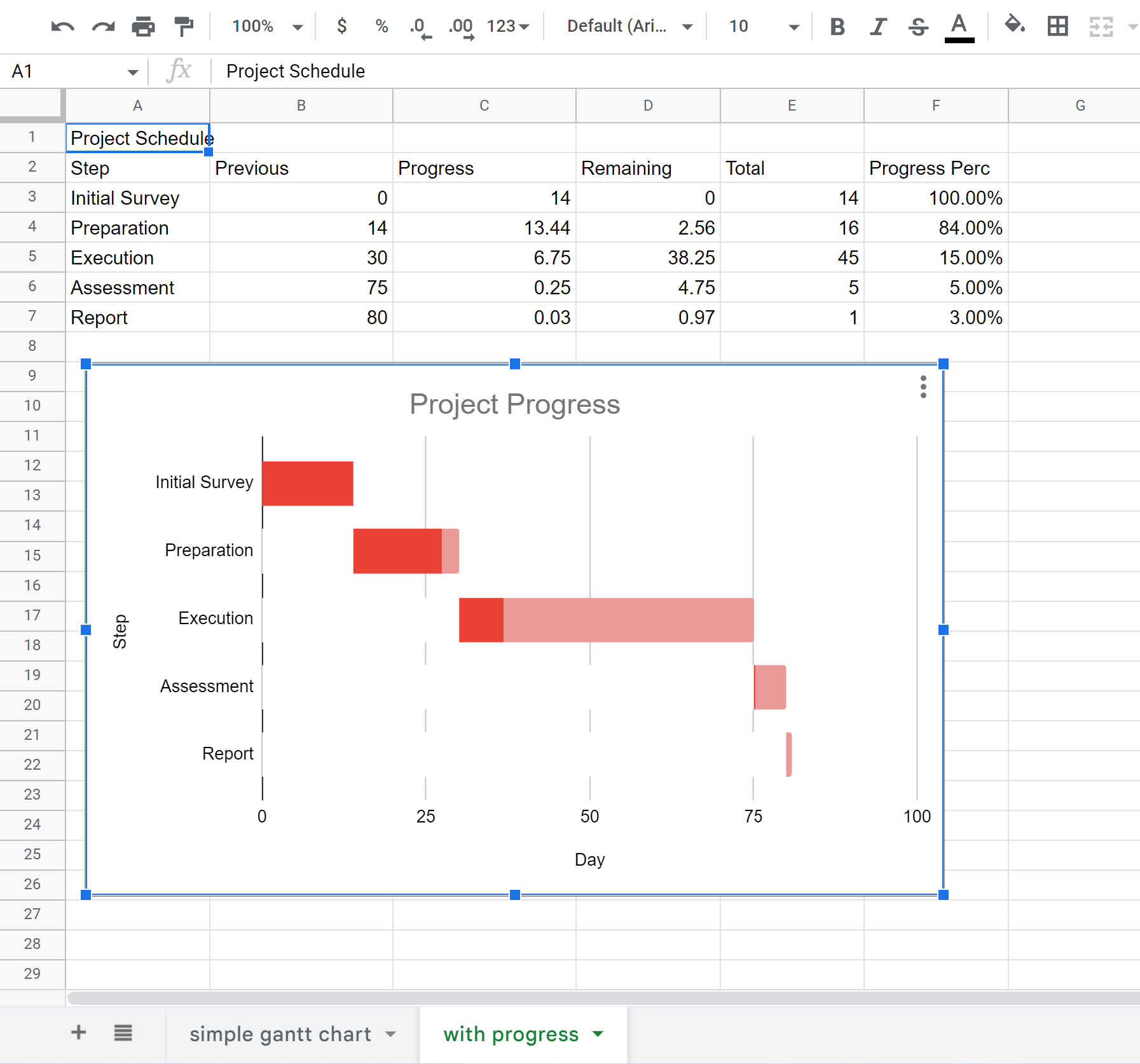This screenshot has width=1140, height=1064.
Task: Expand the merge cells options arrow
Action: 1132,27
